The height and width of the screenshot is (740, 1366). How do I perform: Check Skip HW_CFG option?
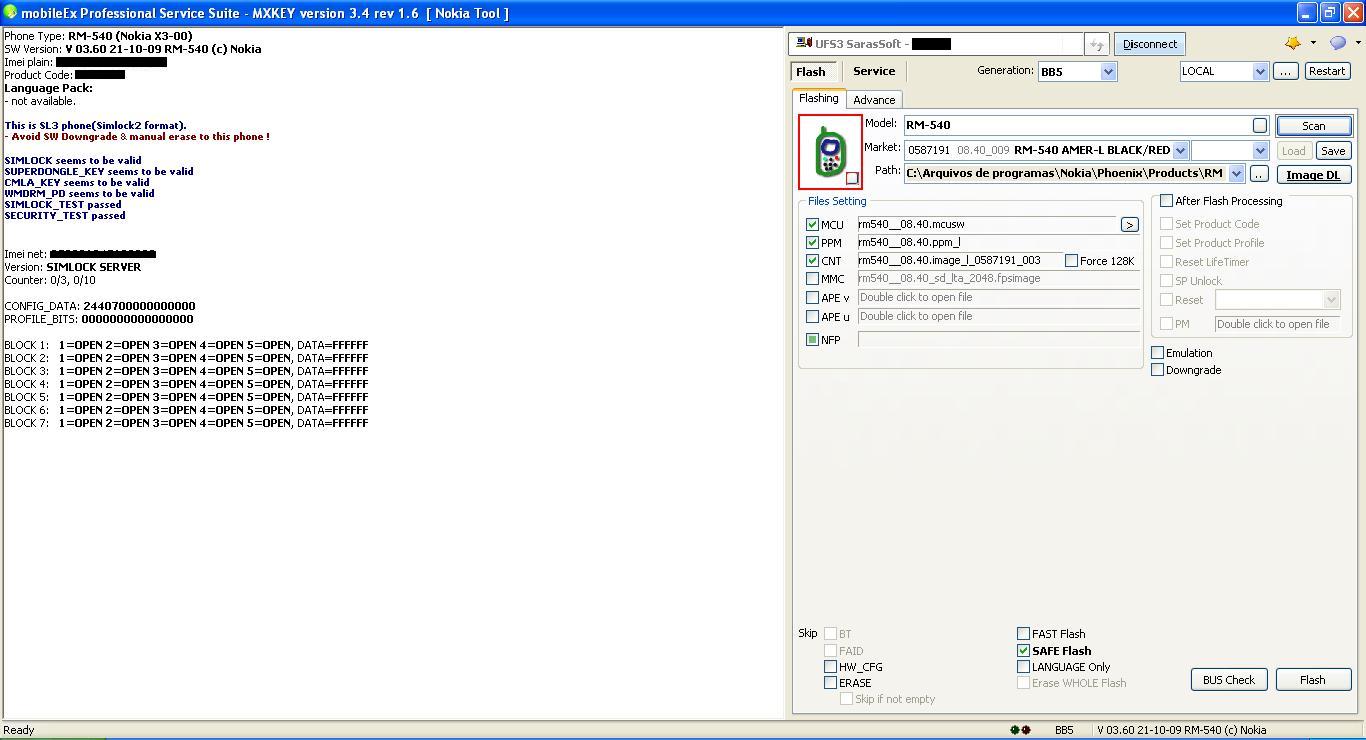click(830, 667)
